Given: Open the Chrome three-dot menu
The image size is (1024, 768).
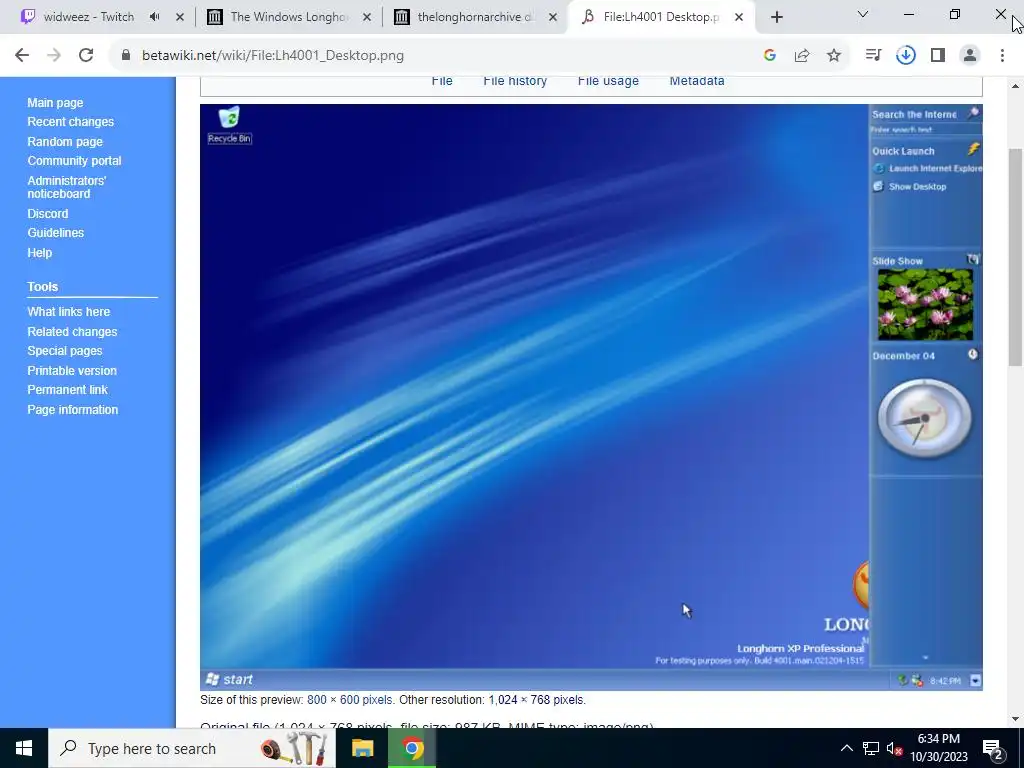Looking at the screenshot, I should (x=1002, y=56).
